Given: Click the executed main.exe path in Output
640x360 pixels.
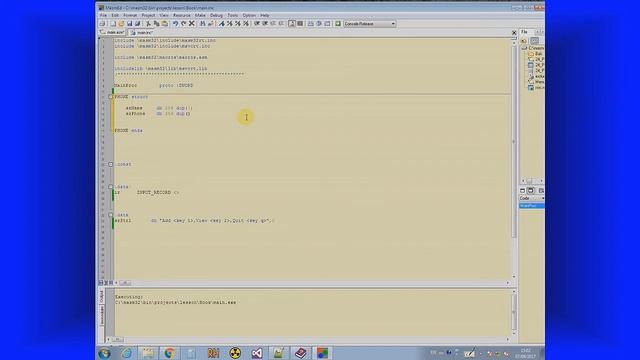Looking at the screenshot, I should (176, 302).
